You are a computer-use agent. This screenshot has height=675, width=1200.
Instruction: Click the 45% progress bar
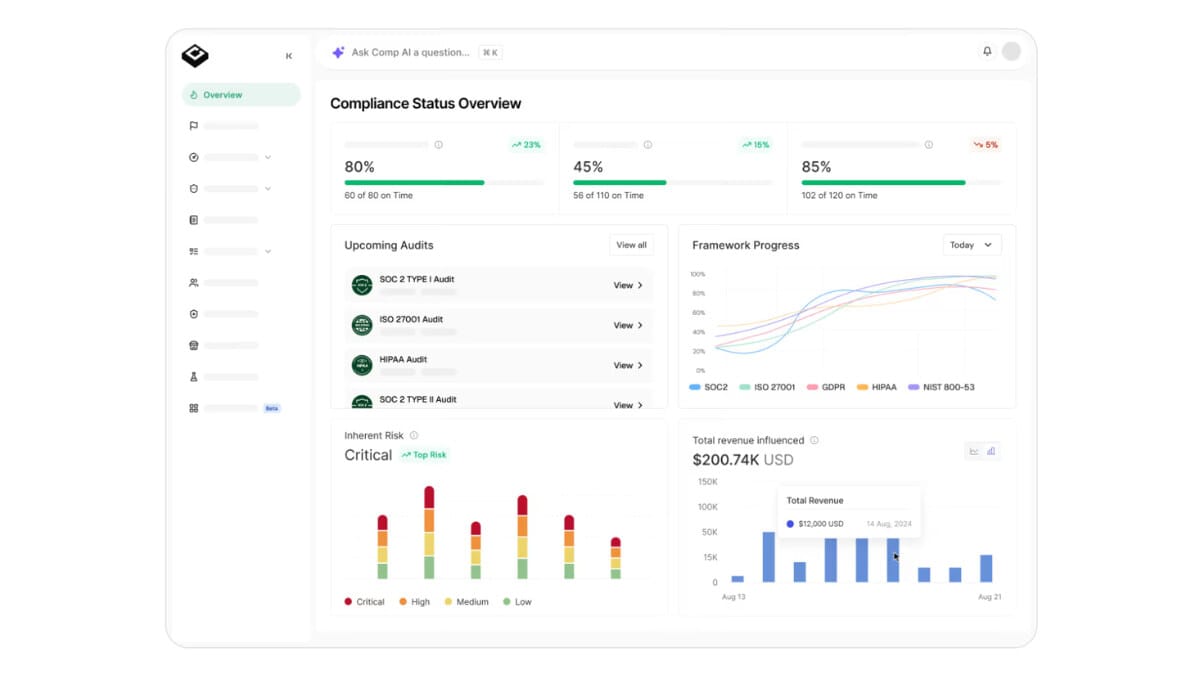pyautogui.click(x=672, y=183)
